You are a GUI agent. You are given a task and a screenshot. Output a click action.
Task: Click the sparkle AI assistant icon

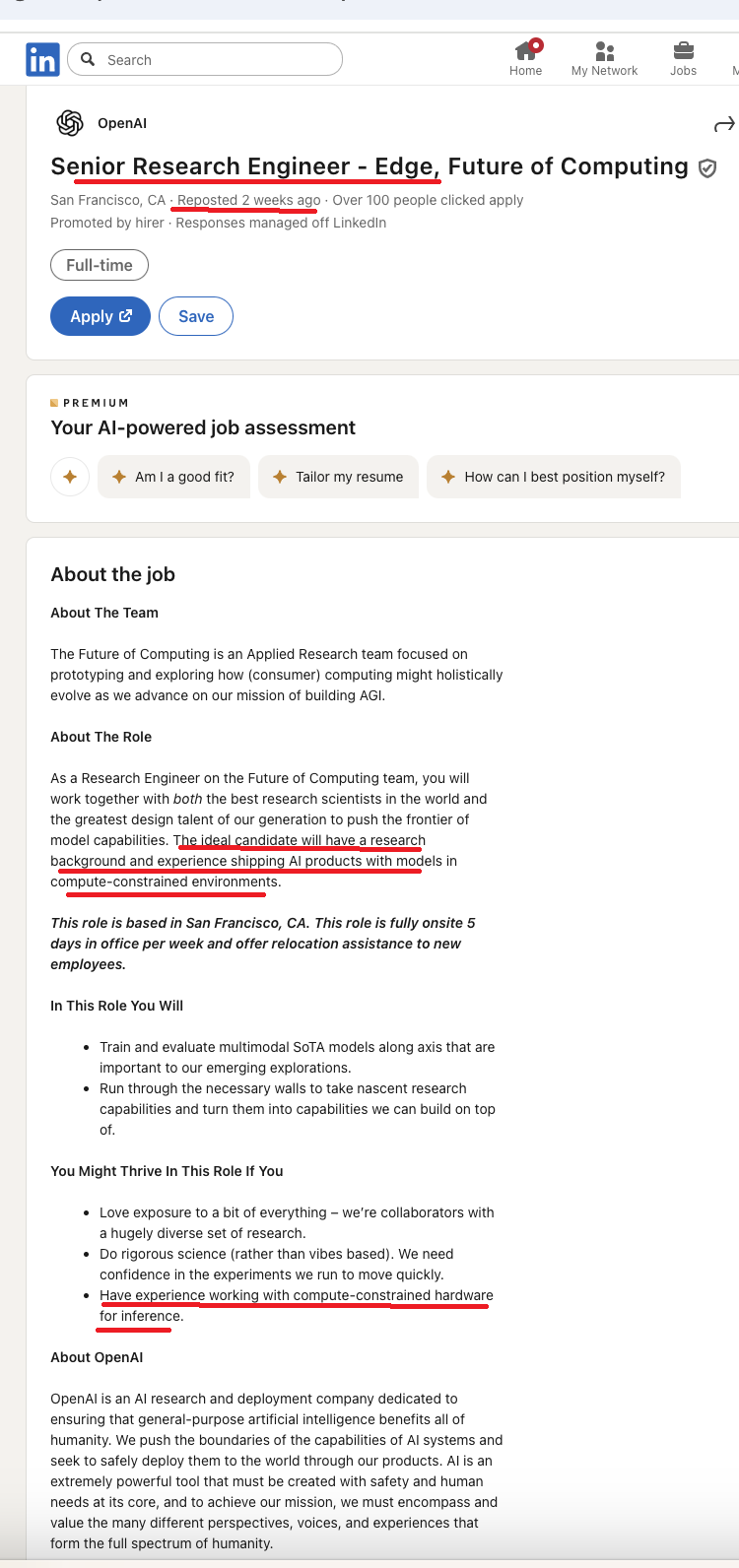70,477
